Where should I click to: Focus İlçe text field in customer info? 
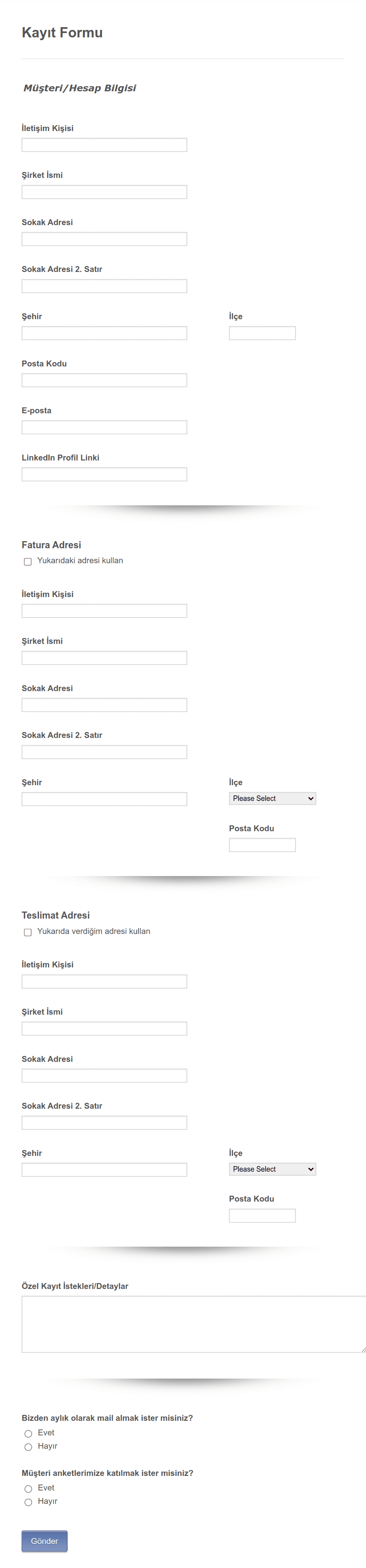tap(262, 333)
